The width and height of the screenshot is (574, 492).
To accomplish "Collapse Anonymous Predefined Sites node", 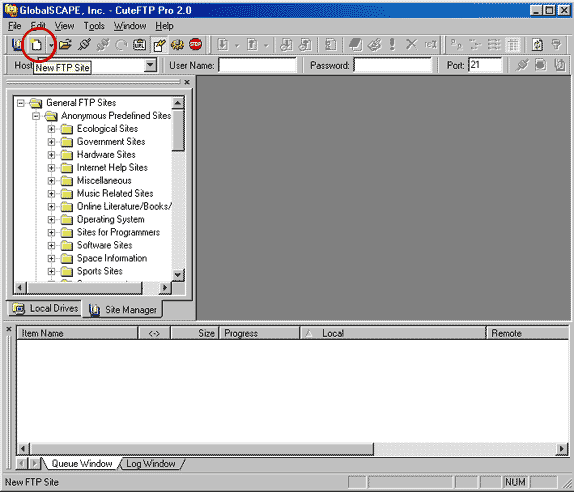I will click(x=36, y=116).
